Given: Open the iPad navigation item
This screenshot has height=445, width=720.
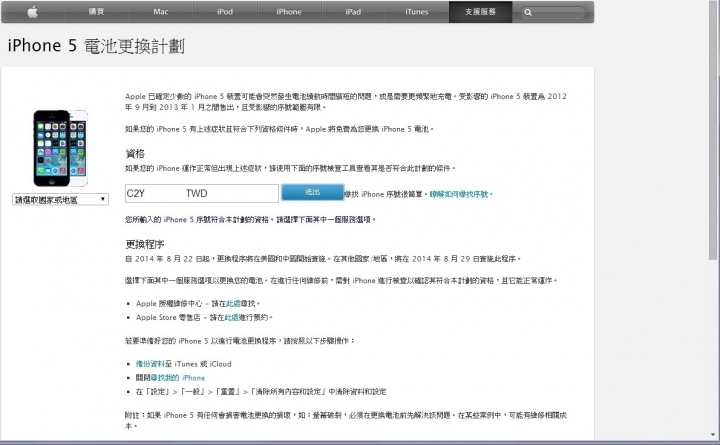Looking at the screenshot, I should point(353,12).
